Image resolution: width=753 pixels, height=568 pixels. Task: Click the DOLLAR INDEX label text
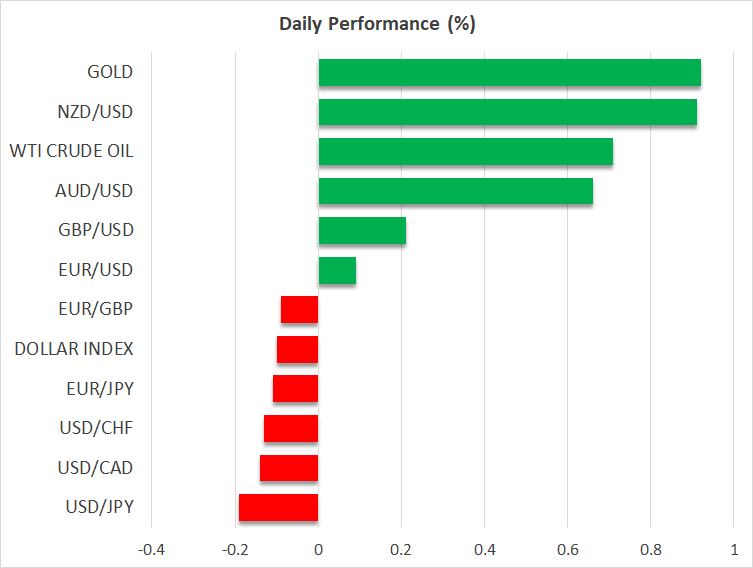74,349
